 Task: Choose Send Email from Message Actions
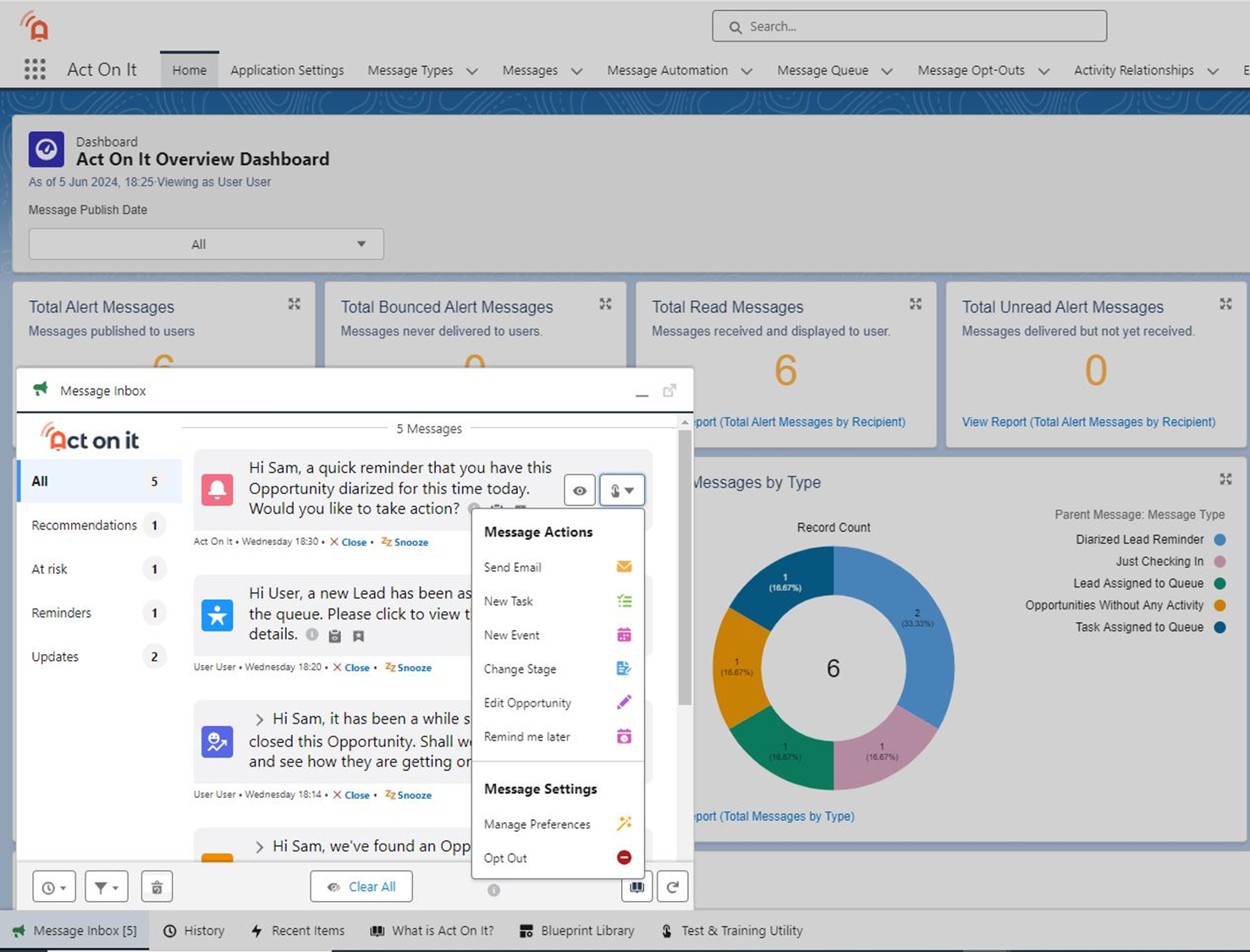[x=558, y=567]
